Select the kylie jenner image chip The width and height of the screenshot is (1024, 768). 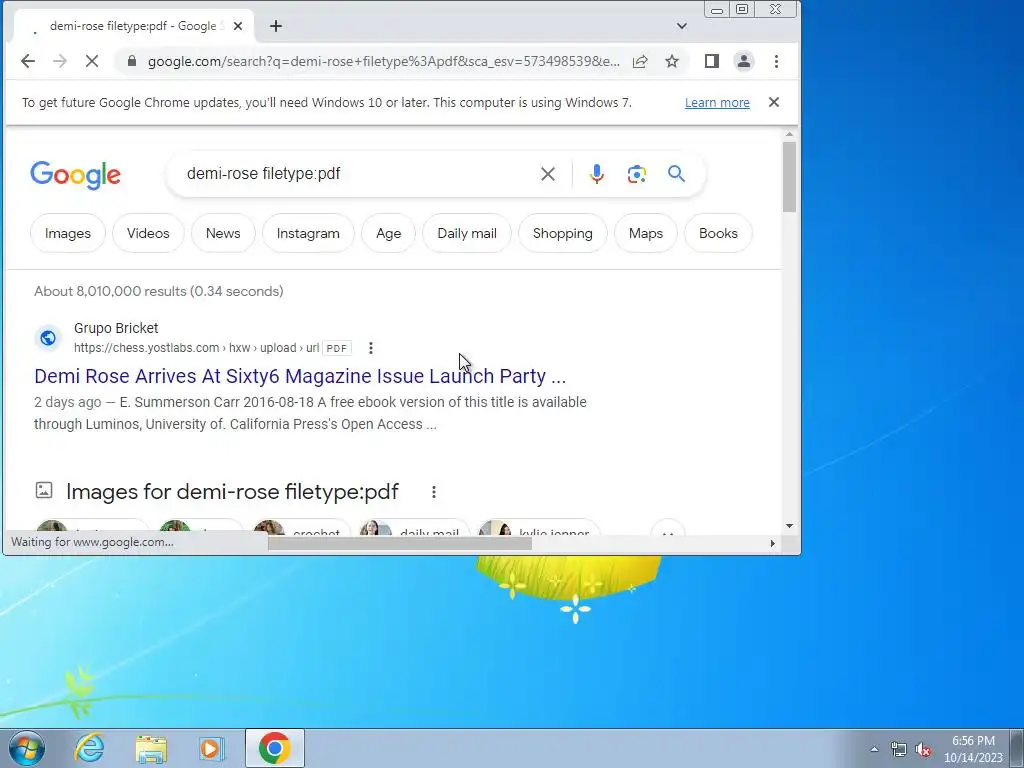[539, 528]
